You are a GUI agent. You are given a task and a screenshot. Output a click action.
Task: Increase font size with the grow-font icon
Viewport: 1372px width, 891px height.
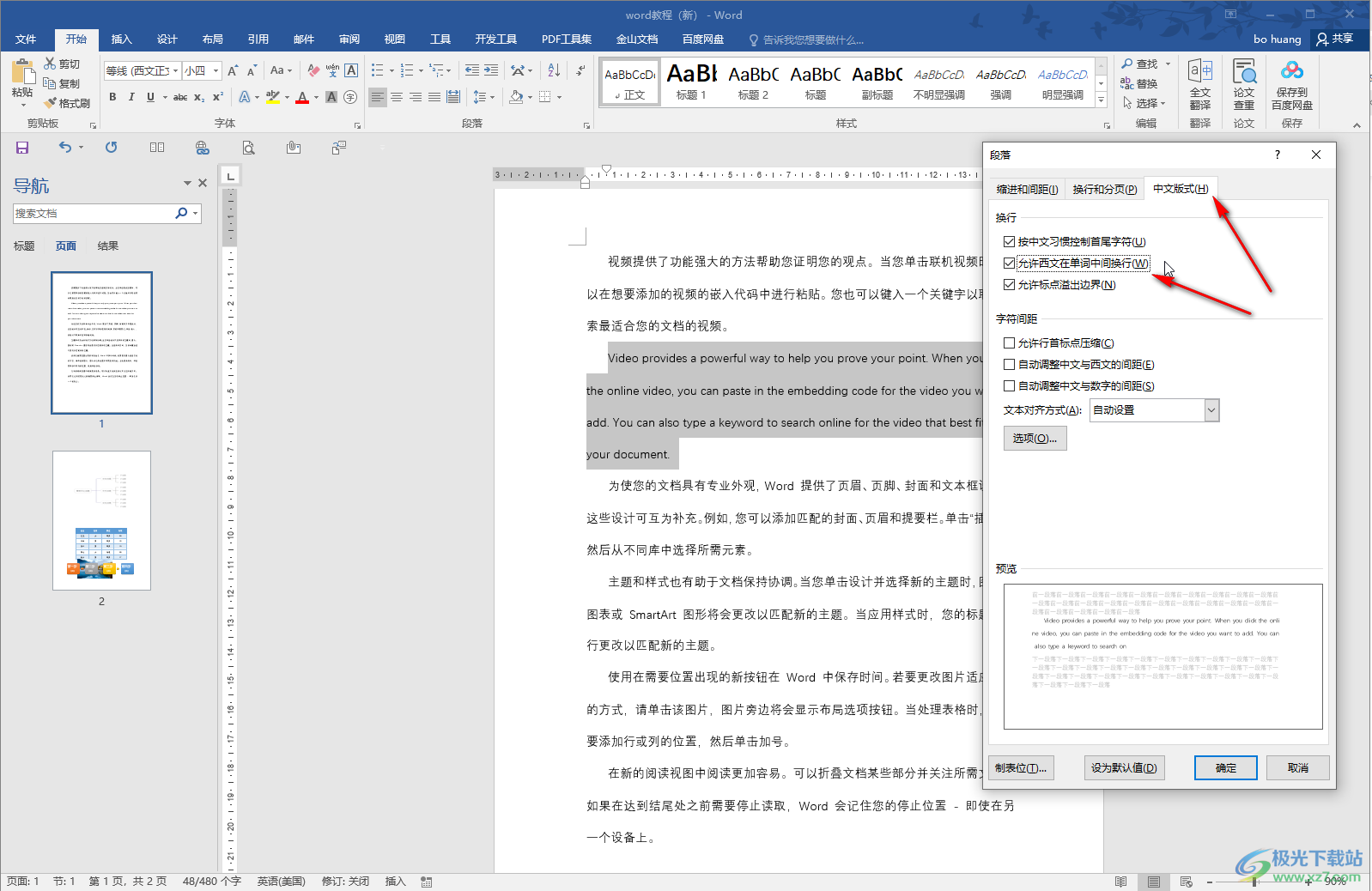click(233, 70)
